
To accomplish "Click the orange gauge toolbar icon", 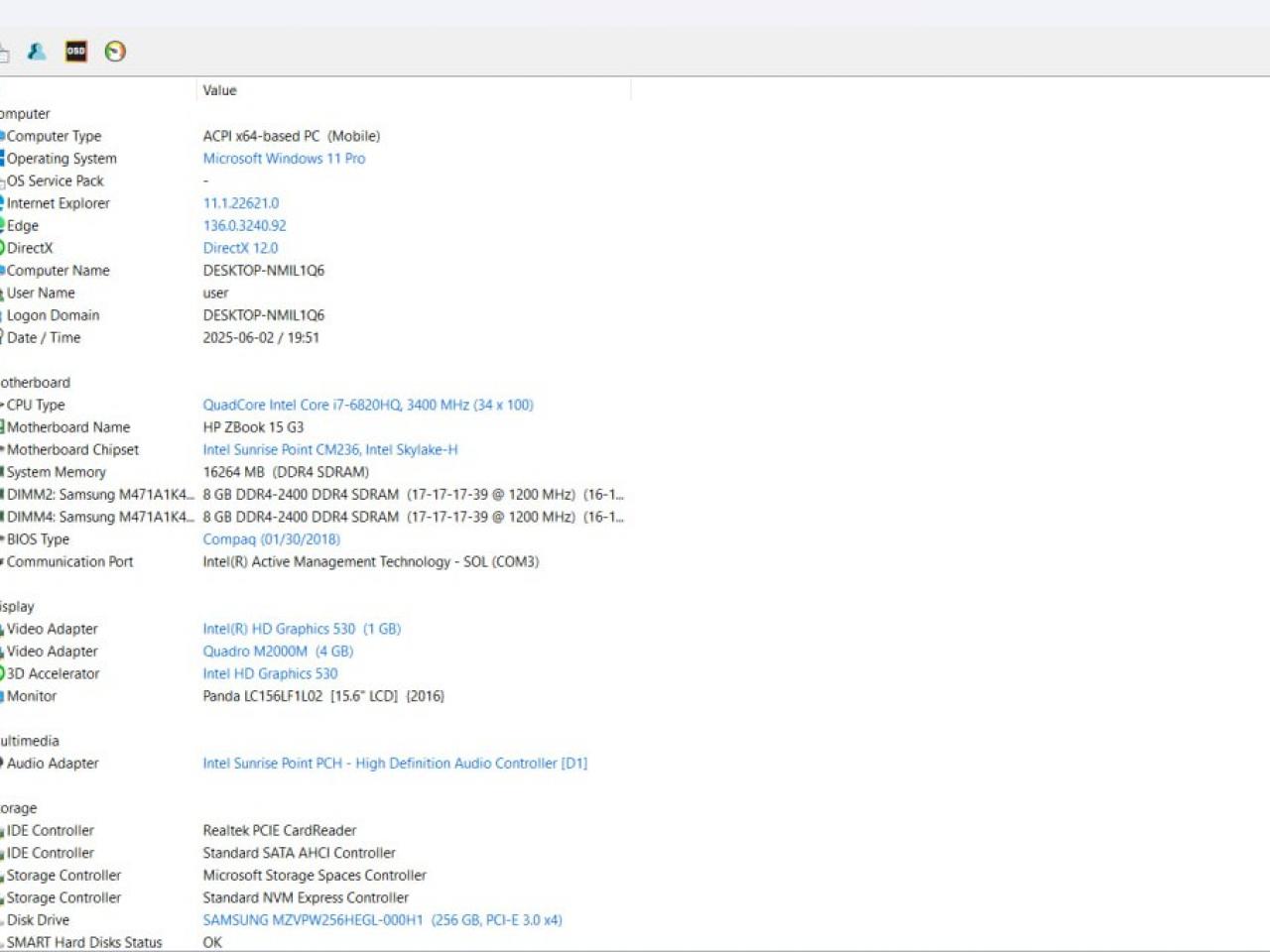I will tap(115, 52).
